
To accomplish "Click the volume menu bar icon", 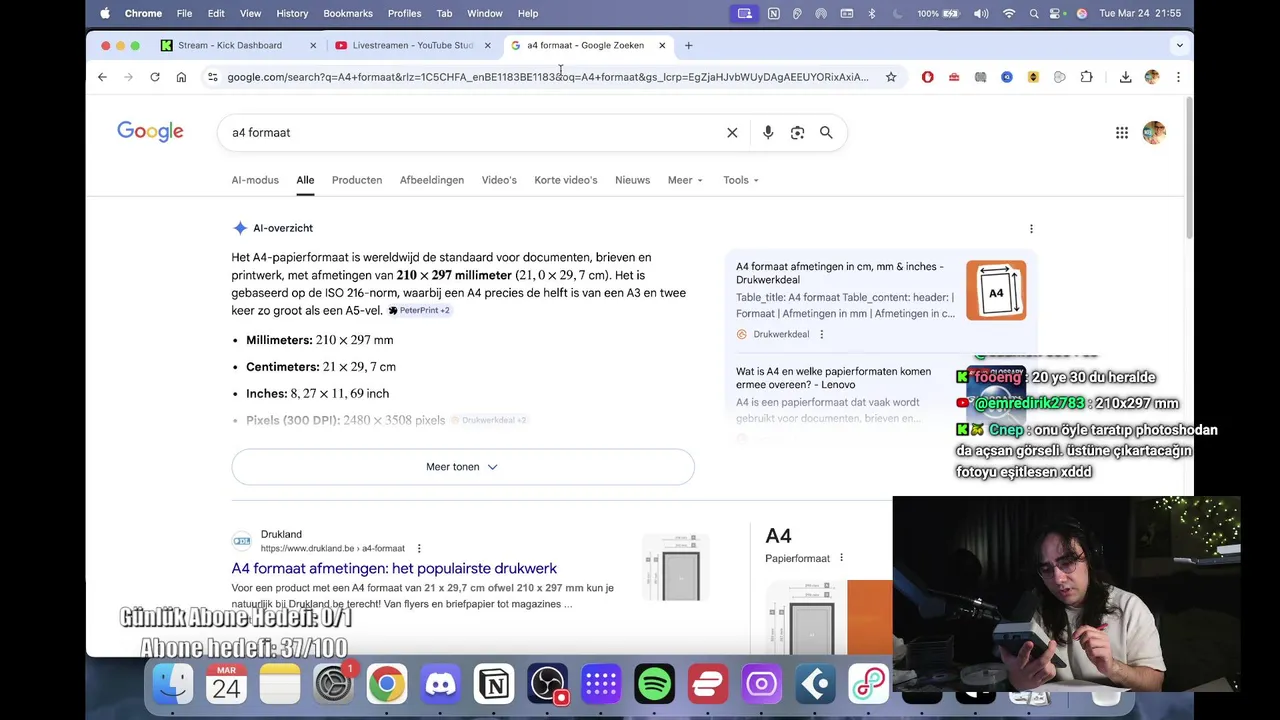I will click(x=981, y=13).
